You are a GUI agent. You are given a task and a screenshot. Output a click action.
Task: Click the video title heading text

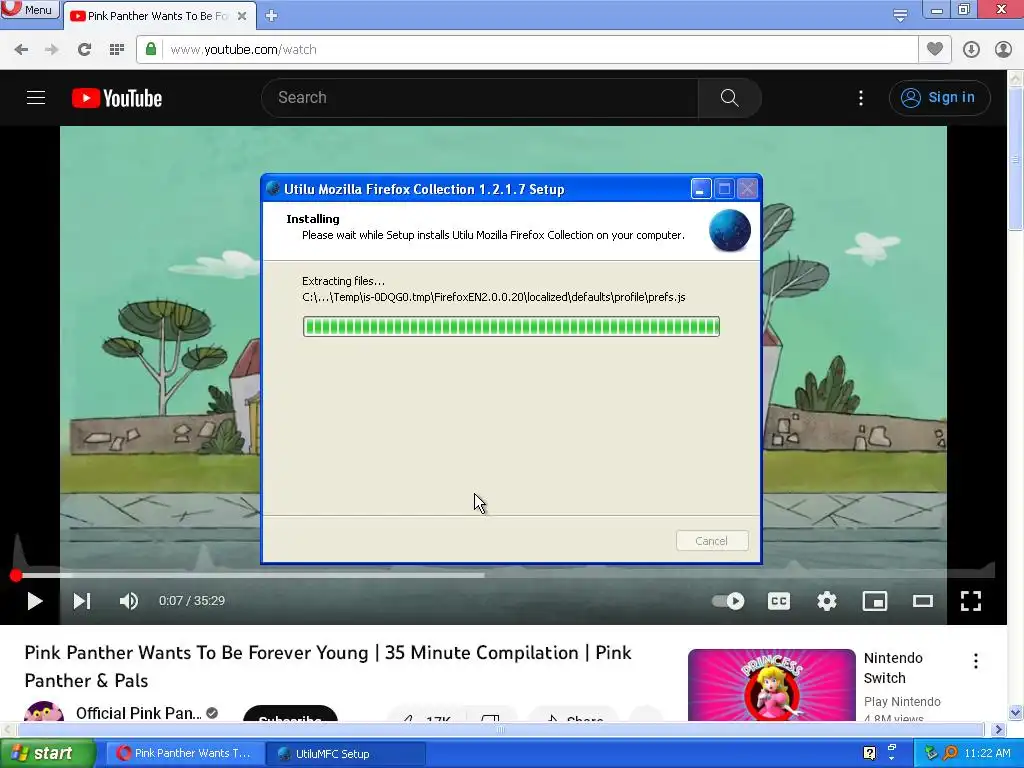pos(328,667)
